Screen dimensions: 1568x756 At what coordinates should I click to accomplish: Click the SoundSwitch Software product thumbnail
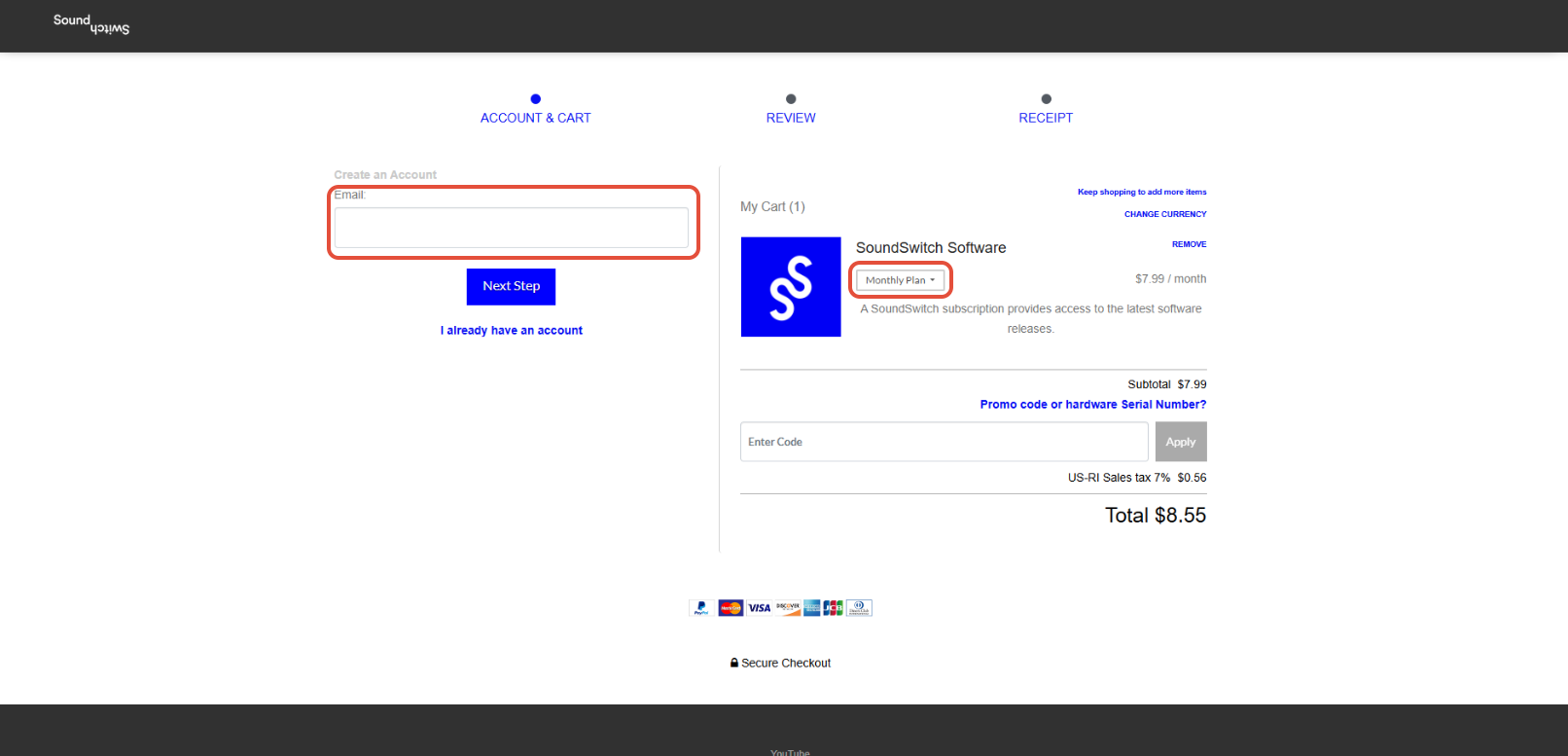tap(791, 287)
